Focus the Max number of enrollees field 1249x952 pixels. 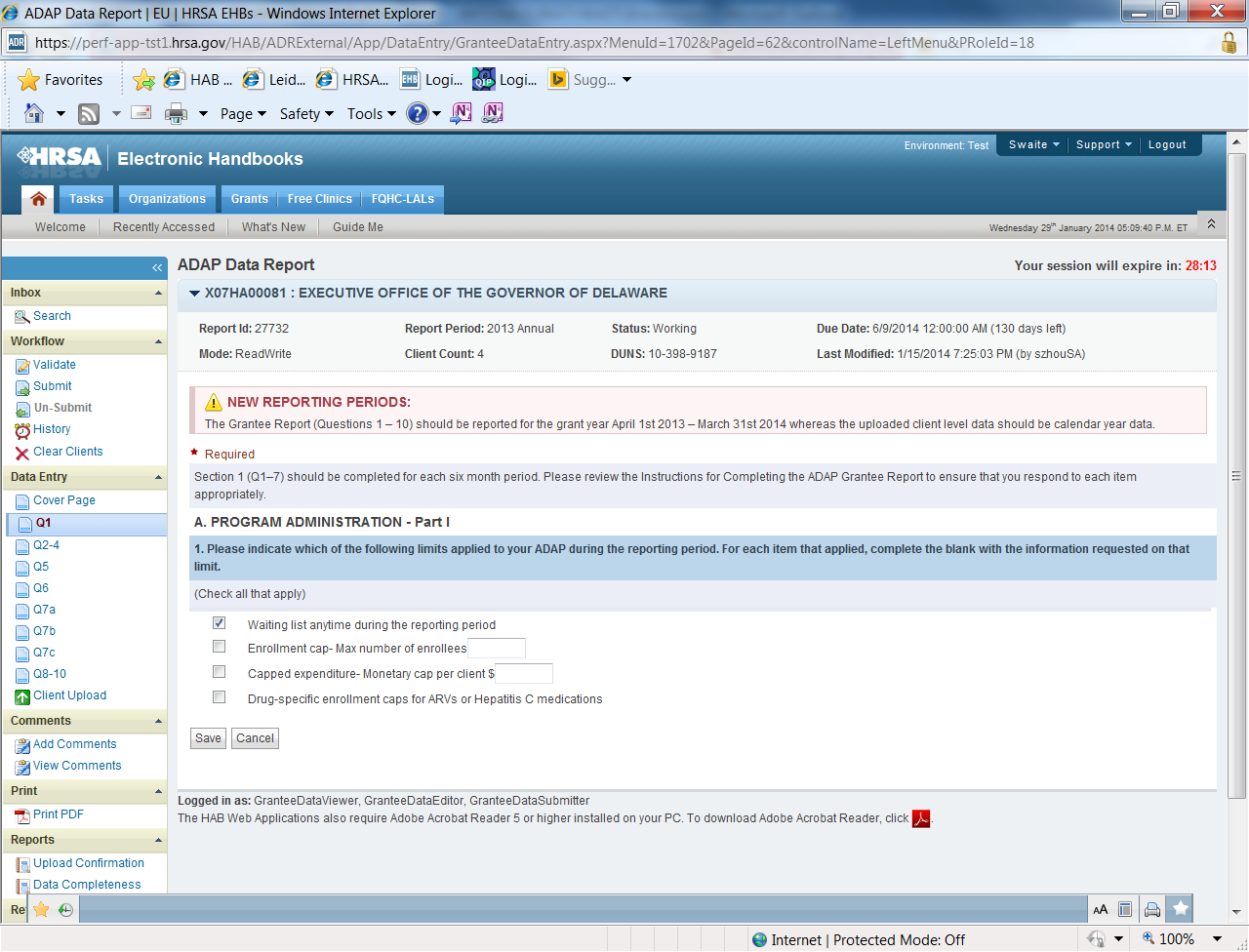pos(497,649)
